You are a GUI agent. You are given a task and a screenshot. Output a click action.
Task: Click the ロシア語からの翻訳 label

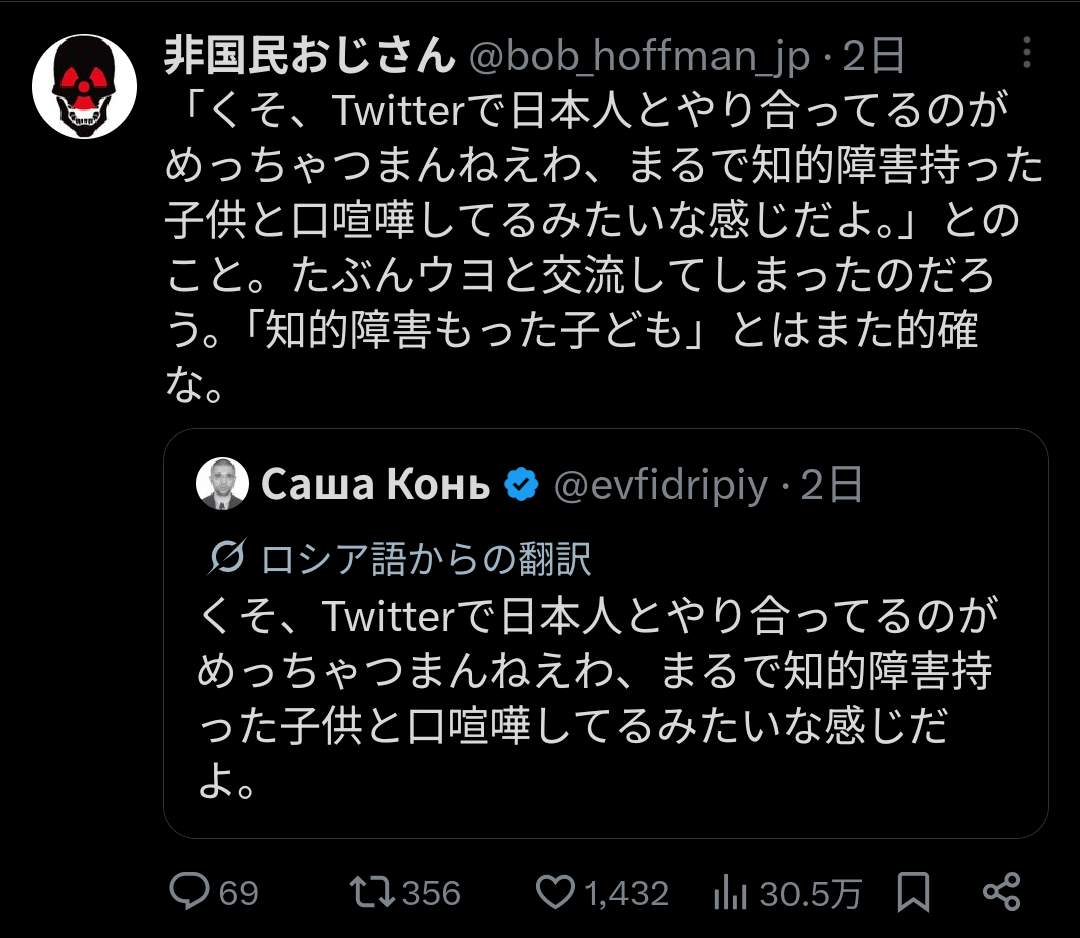pos(427,559)
